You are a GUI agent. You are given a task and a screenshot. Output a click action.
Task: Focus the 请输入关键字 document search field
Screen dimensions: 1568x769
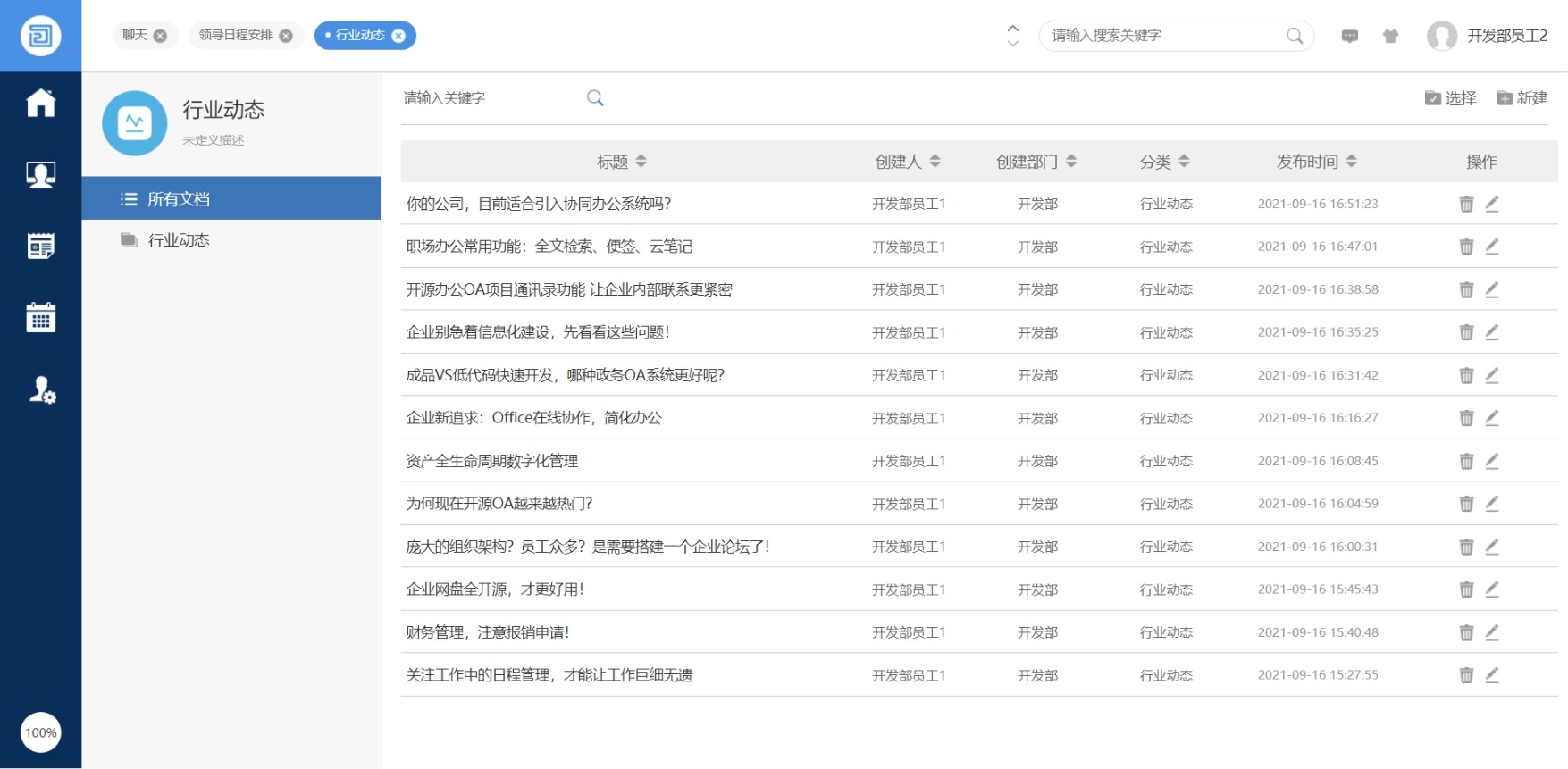[491, 98]
